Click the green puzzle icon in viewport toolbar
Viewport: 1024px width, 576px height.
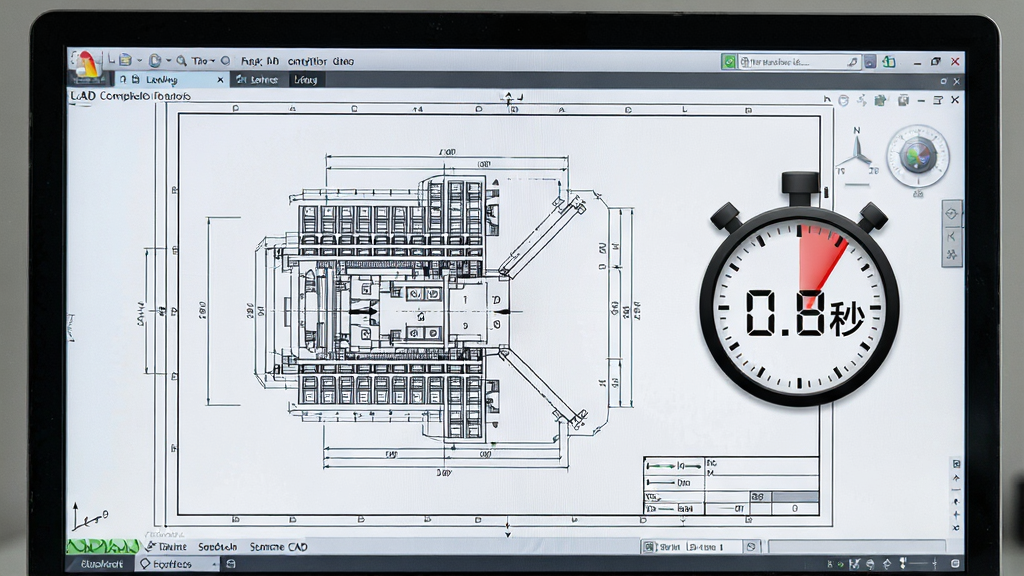881,100
